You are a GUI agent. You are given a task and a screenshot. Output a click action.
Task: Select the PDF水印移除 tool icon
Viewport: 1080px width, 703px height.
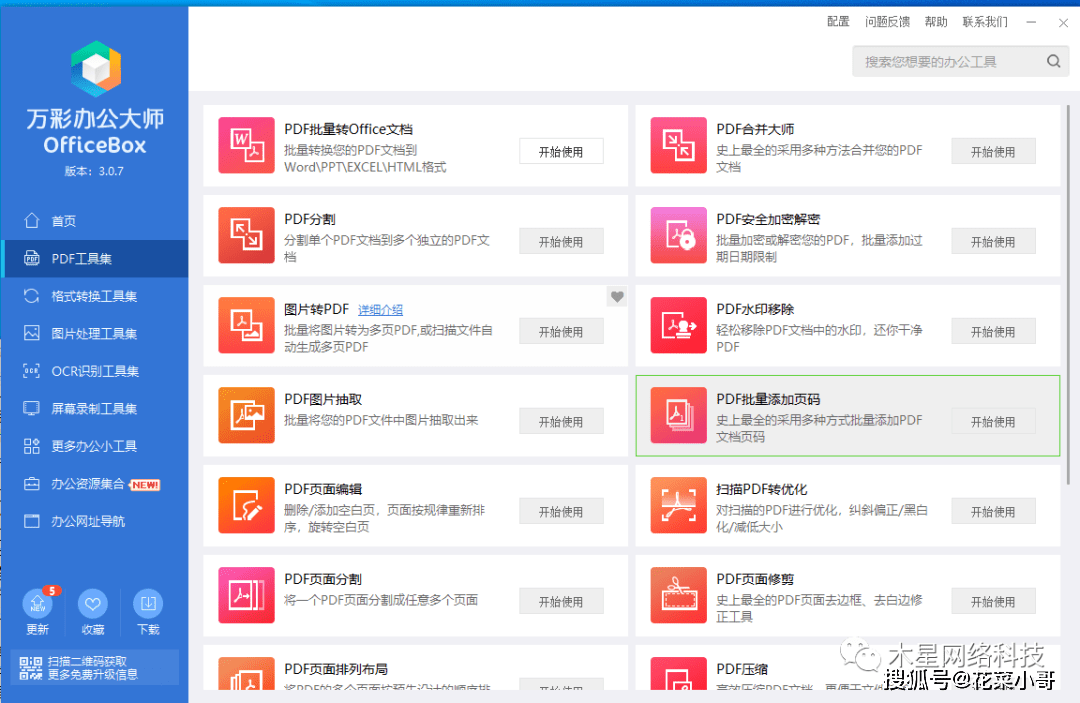678,325
